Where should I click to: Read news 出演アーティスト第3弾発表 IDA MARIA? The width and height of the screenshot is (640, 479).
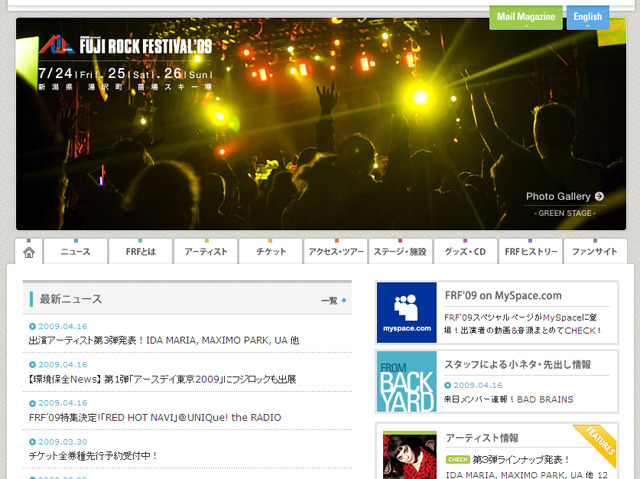[x=164, y=340]
